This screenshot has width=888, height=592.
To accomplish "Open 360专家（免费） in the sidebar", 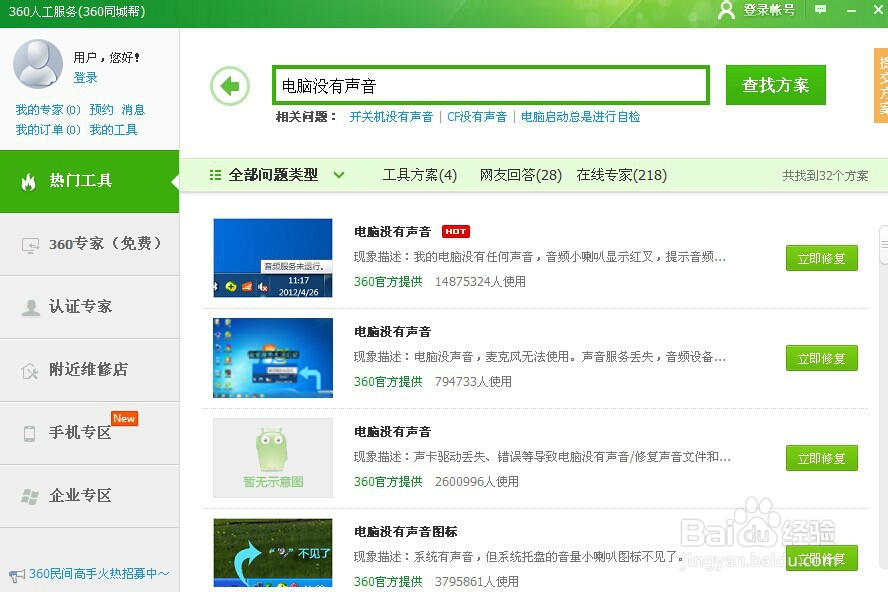I will pos(89,244).
